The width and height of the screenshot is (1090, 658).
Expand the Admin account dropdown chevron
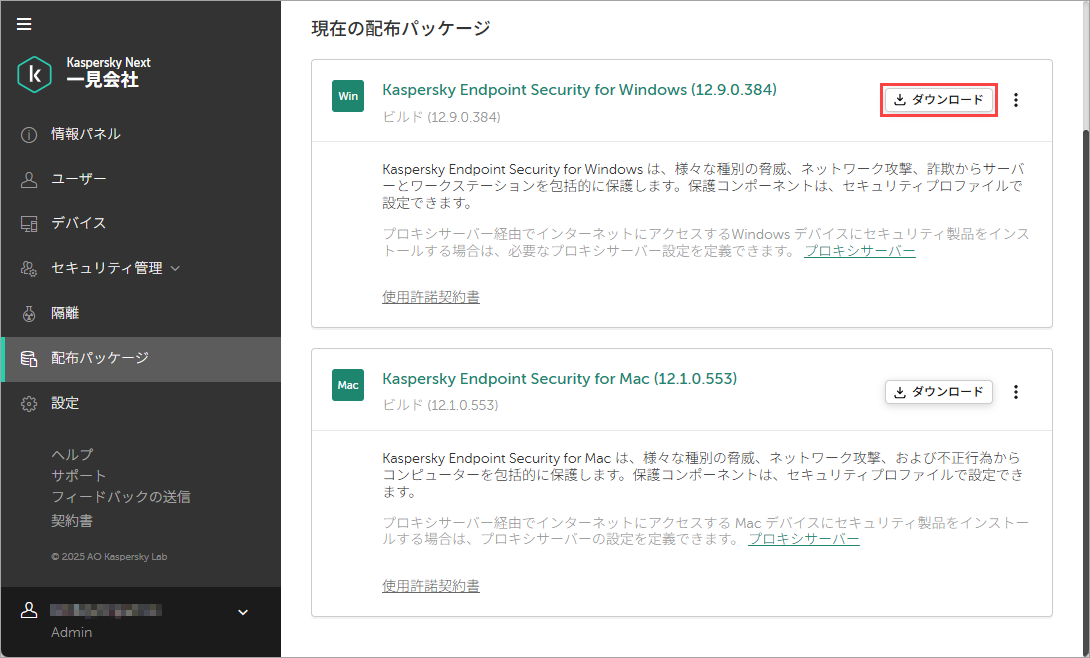pos(243,612)
